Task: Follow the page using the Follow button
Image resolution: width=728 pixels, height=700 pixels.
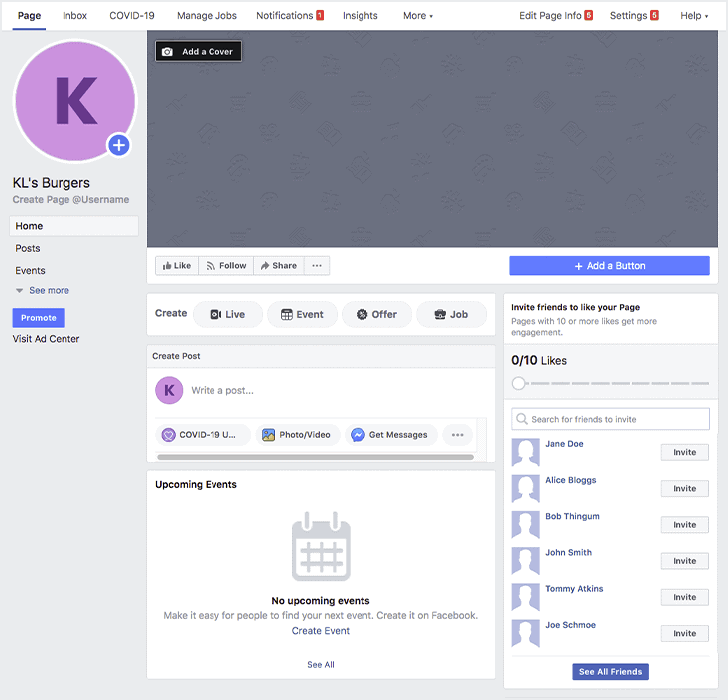Action: [x=226, y=266]
